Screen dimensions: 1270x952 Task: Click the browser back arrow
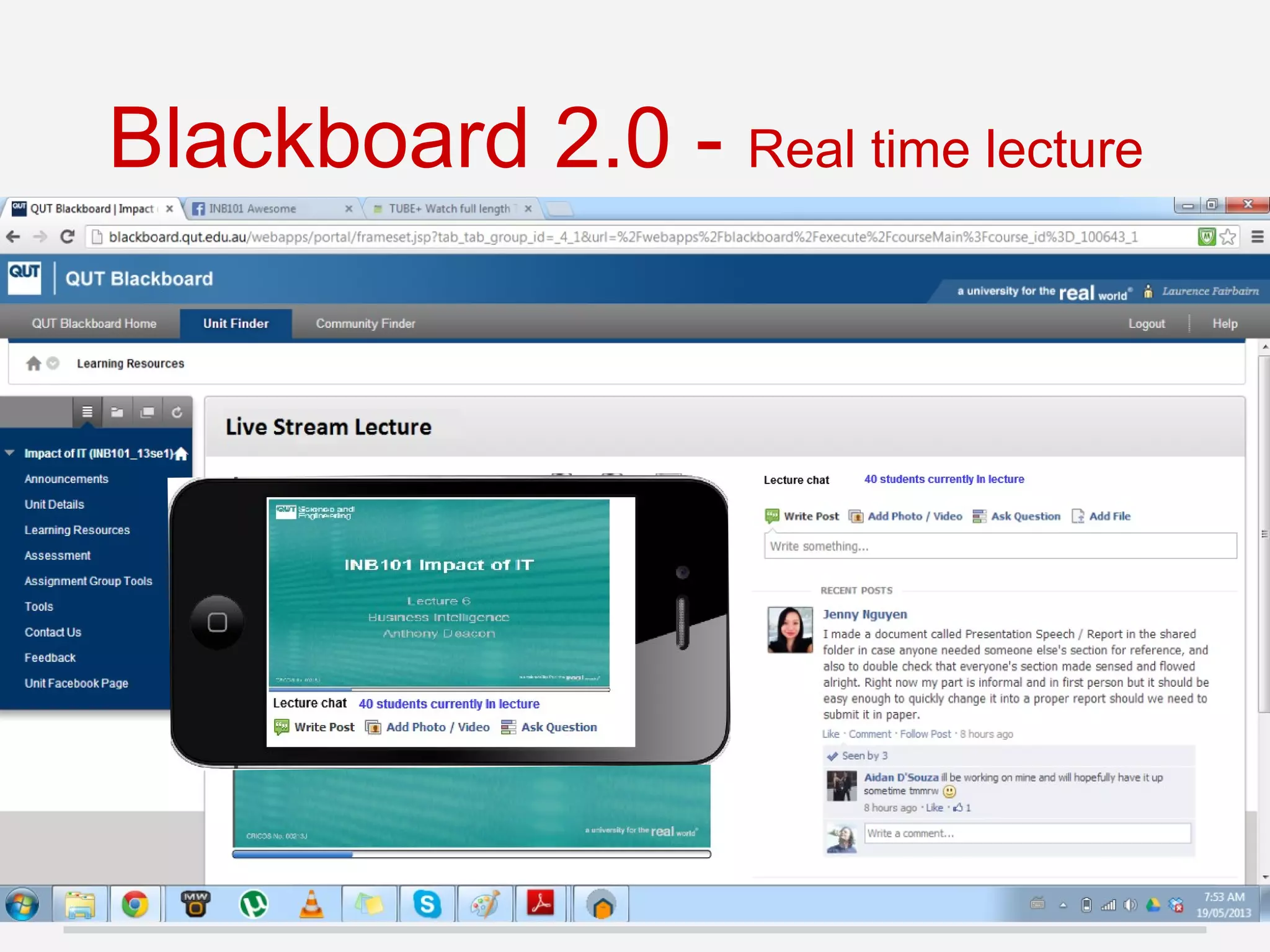[x=13, y=236]
